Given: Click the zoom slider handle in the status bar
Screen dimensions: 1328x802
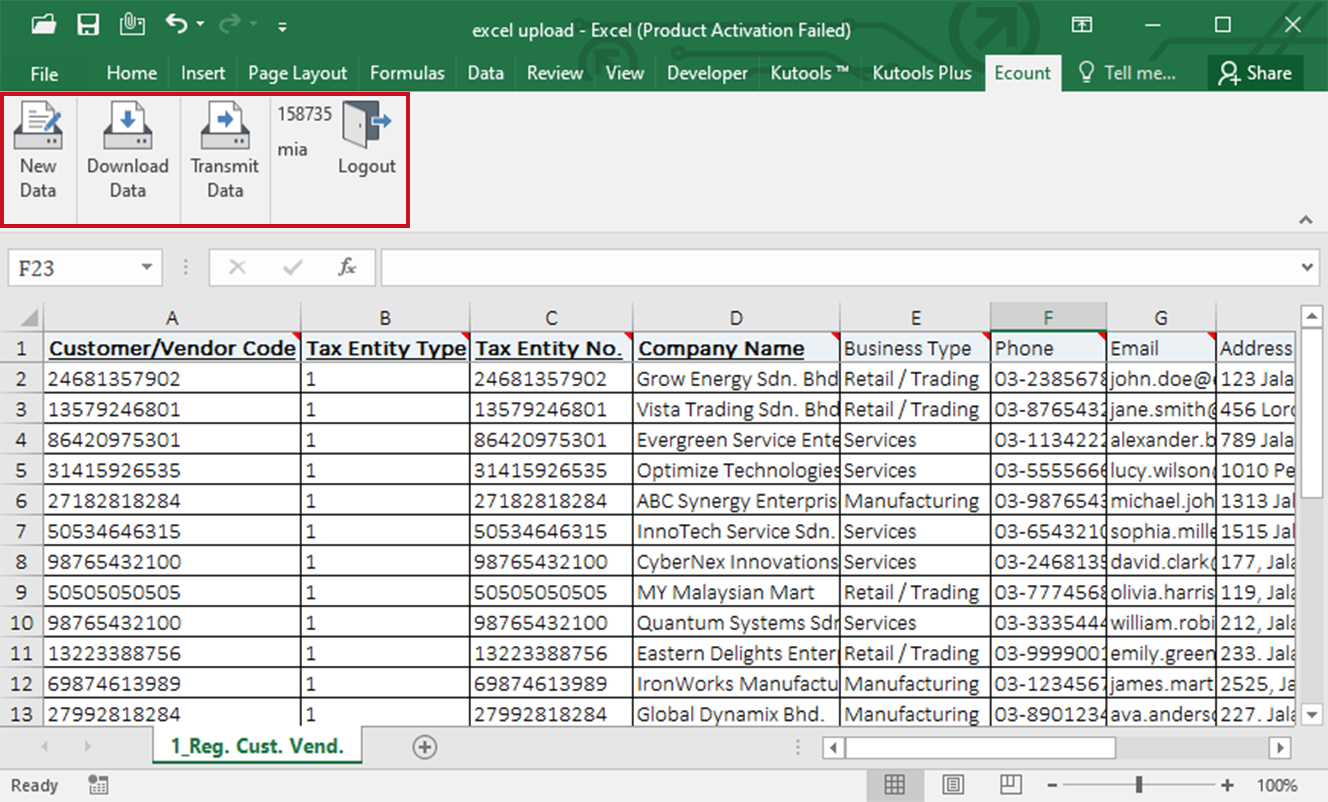Looking at the screenshot, I should pos(1139,785).
